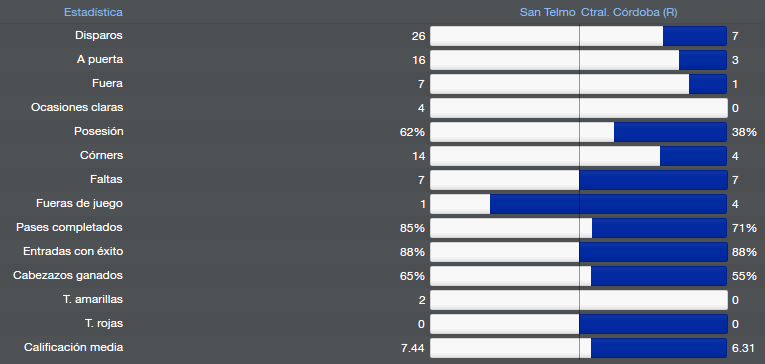The image size is (765, 364).
Task: Click the 7.44 average rating value
Action: pos(413,348)
